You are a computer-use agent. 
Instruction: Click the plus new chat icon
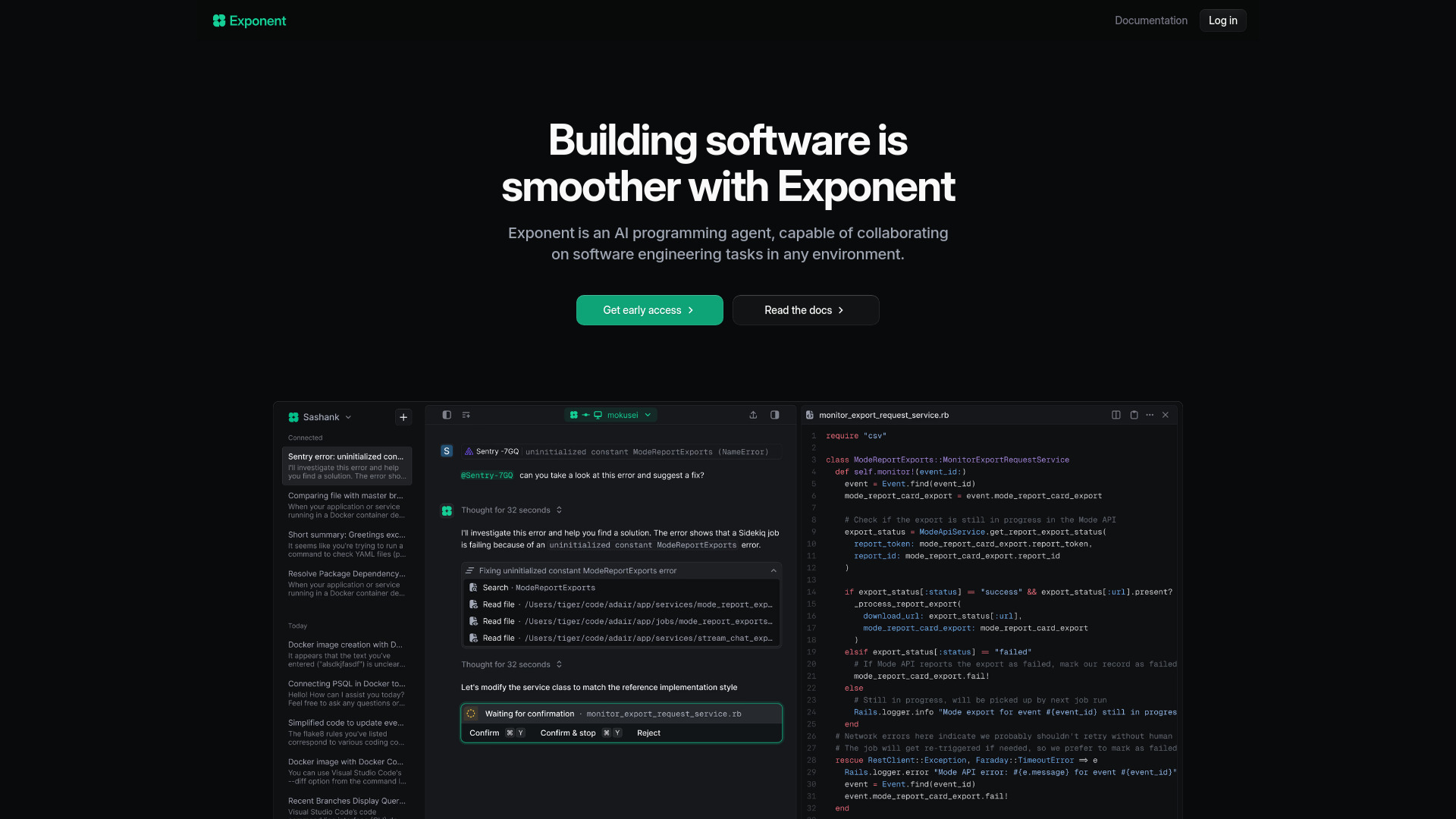[x=403, y=417]
